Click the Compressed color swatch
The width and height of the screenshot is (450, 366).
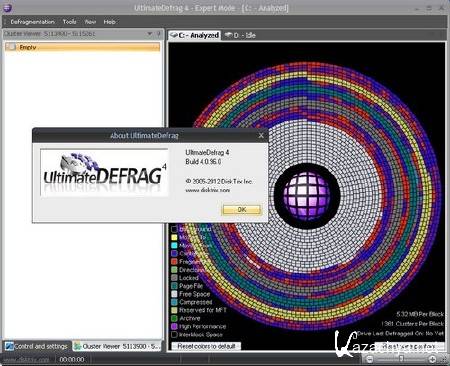point(174,302)
